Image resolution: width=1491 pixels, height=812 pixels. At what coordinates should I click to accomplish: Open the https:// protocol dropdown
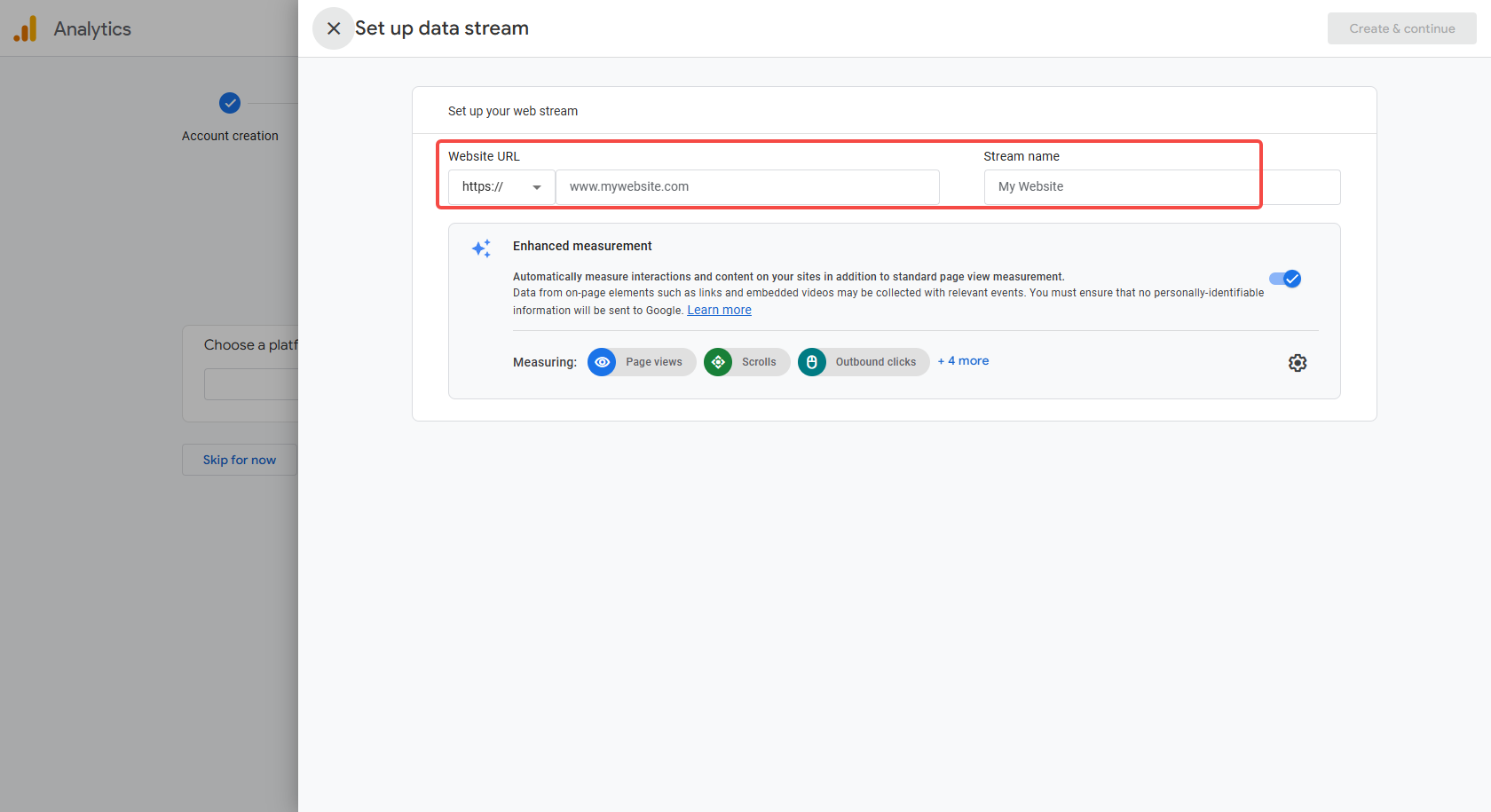coord(501,187)
